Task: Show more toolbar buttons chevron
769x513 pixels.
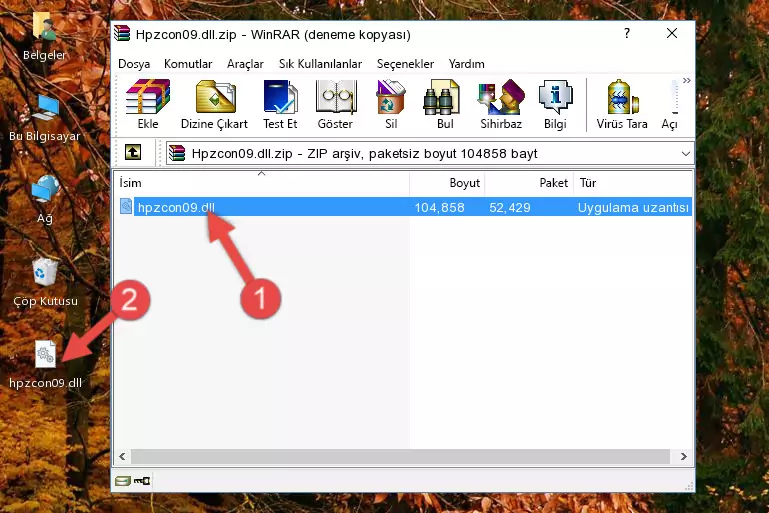Action: pos(686,80)
